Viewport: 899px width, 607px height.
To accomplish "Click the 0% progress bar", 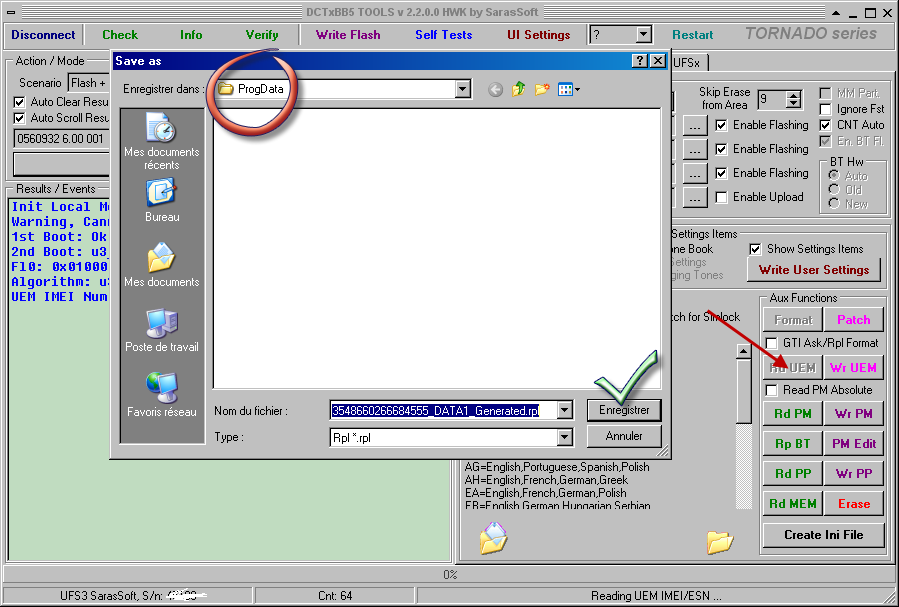I will [x=450, y=574].
